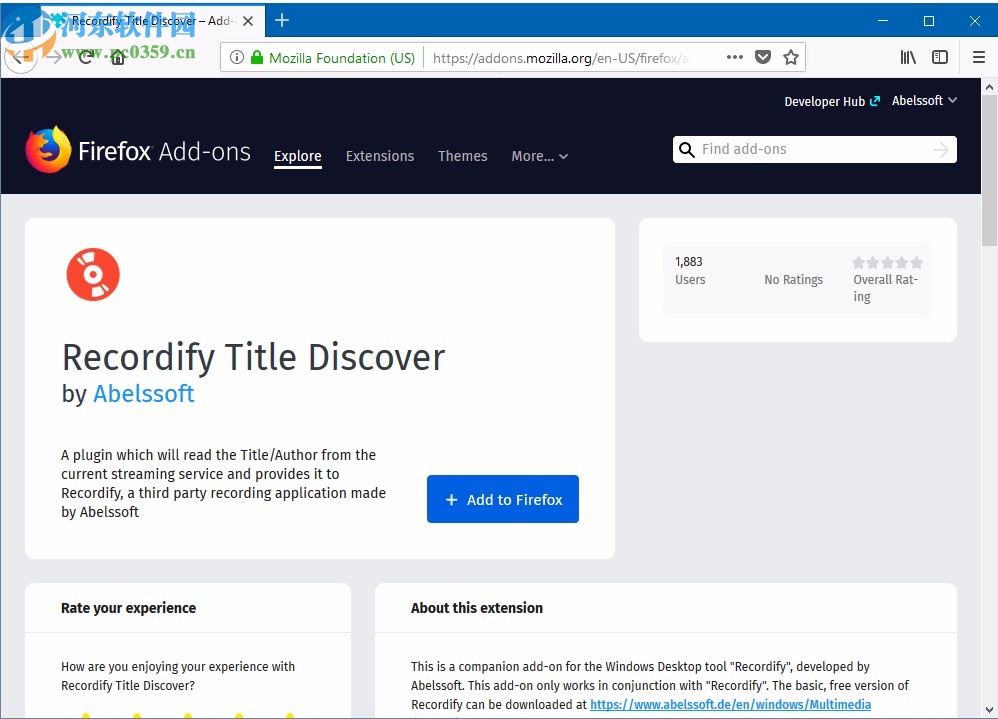The height and width of the screenshot is (719, 998).
Task: Go to the Themes section
Action: click(x=463, y=156)
